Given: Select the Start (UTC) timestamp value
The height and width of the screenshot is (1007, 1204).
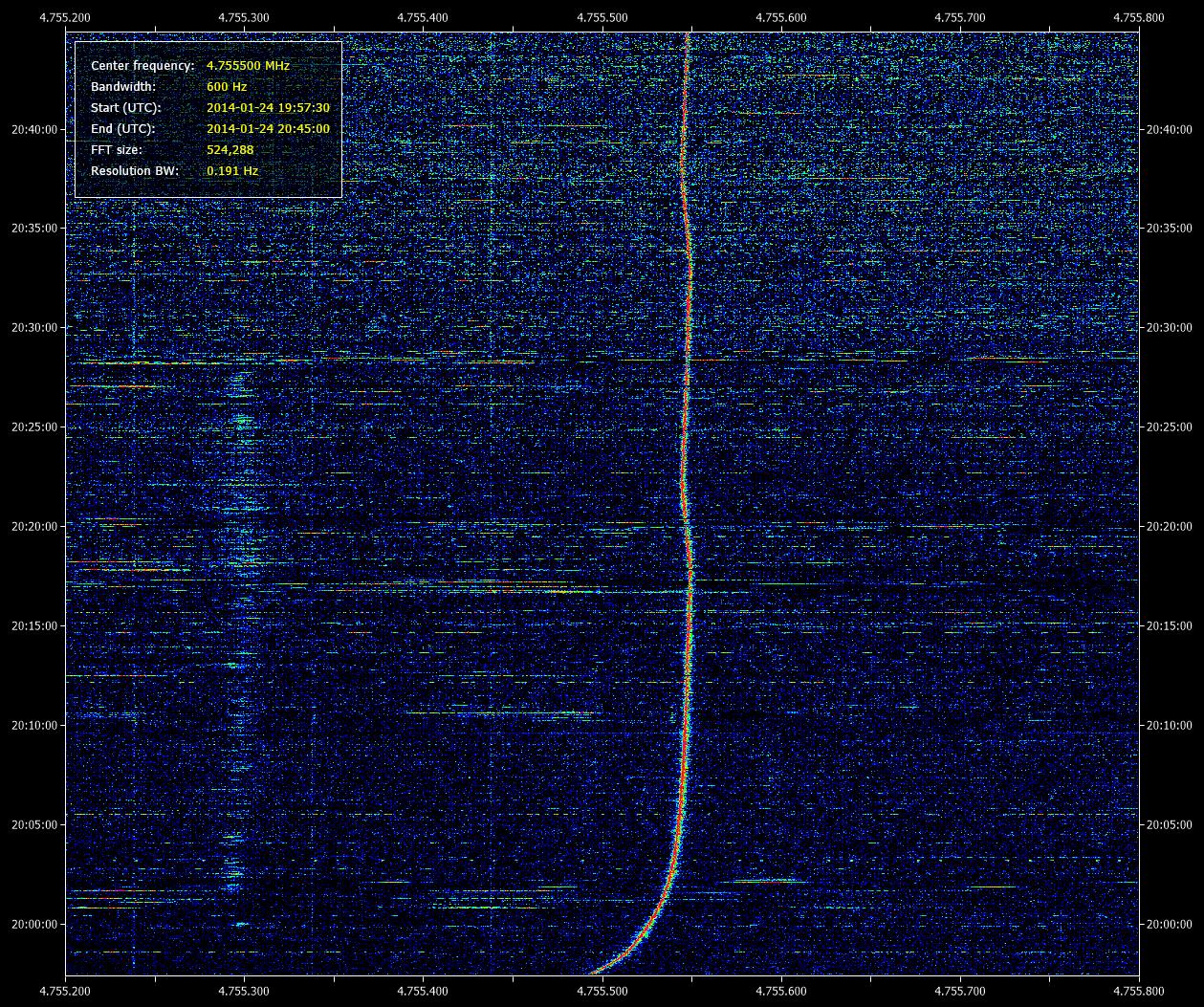Looking at the screenshot, I should pos(268,108).
